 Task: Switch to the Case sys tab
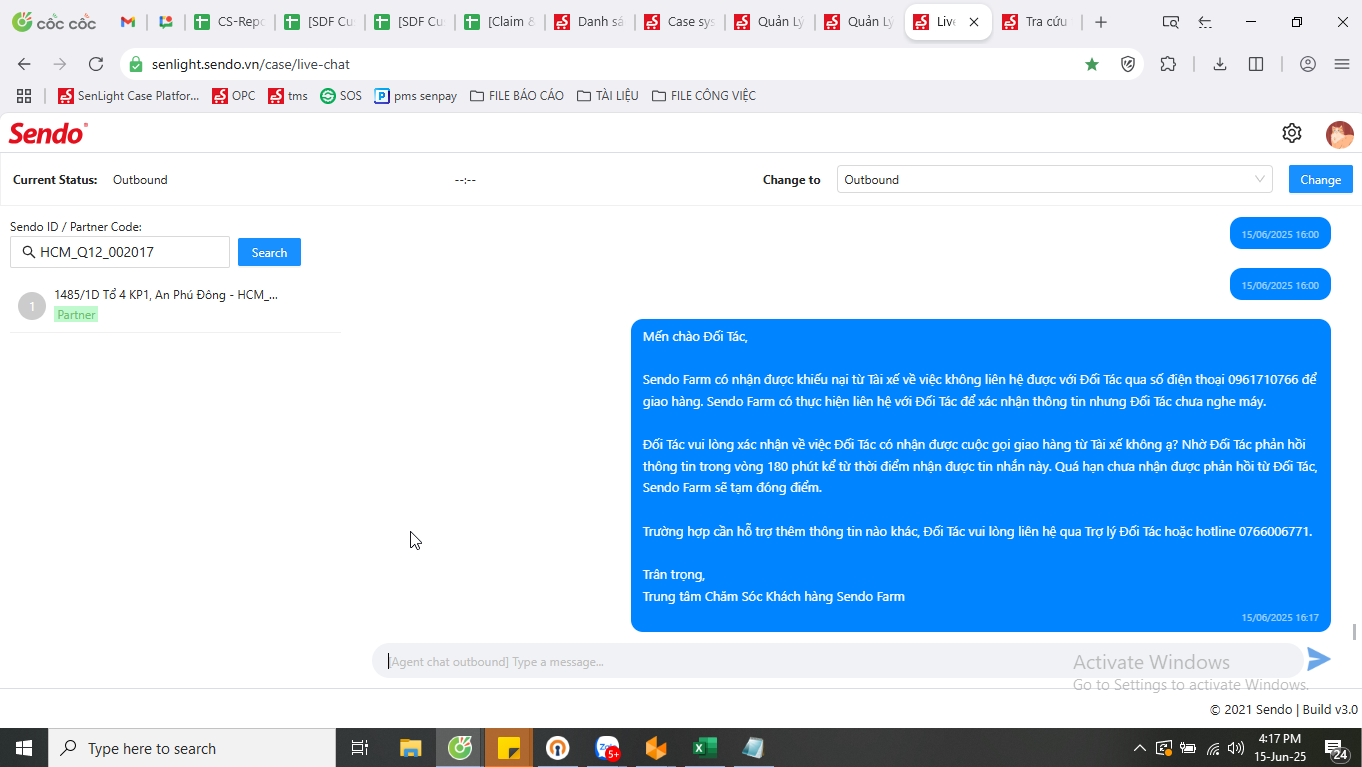pos(679,22)
